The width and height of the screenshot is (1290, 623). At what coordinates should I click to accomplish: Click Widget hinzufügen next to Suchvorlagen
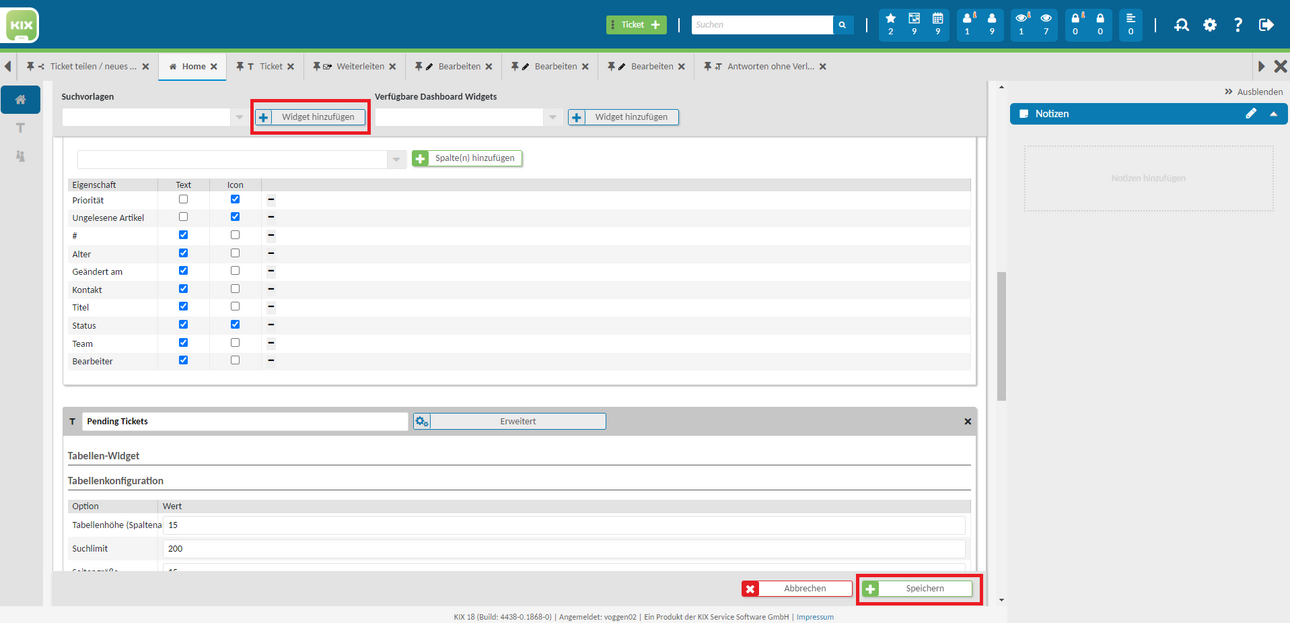[311, 117]
